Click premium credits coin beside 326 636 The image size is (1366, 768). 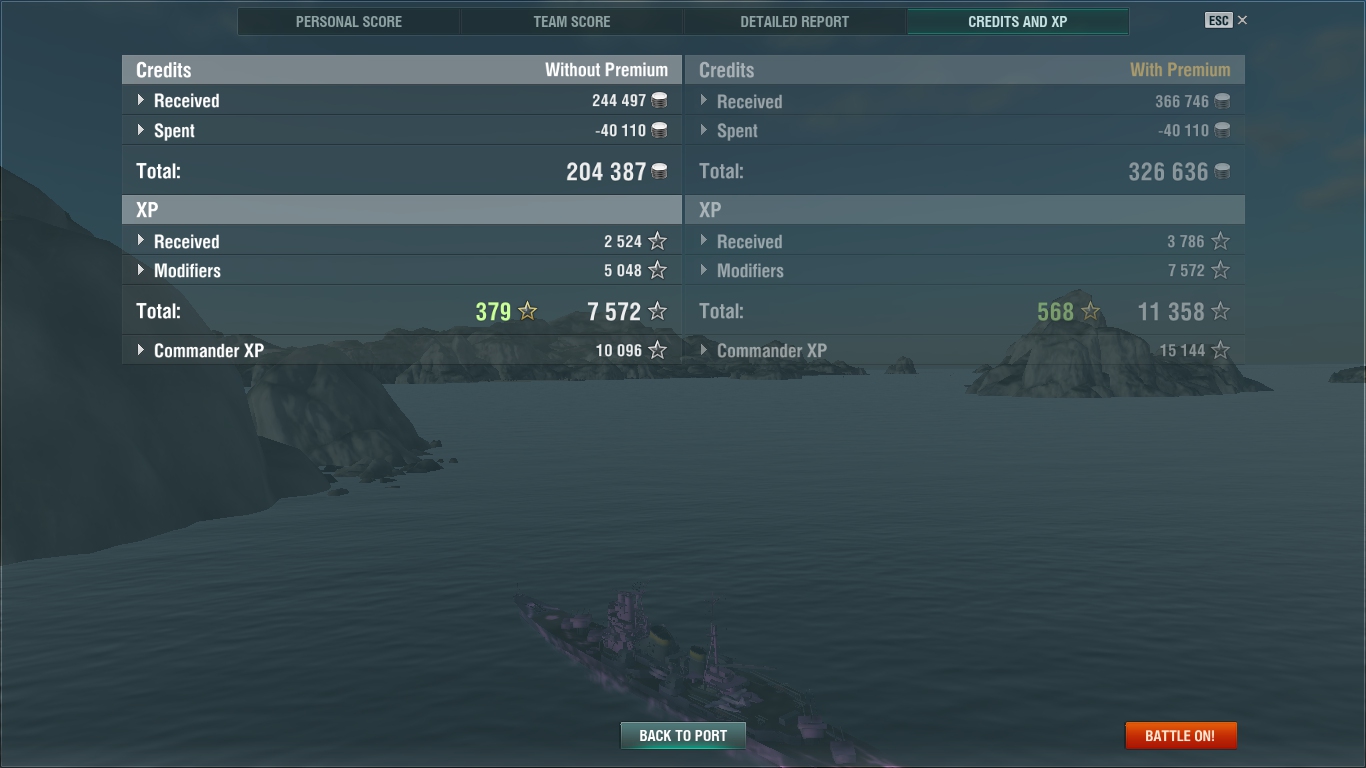pos(1222,171)
